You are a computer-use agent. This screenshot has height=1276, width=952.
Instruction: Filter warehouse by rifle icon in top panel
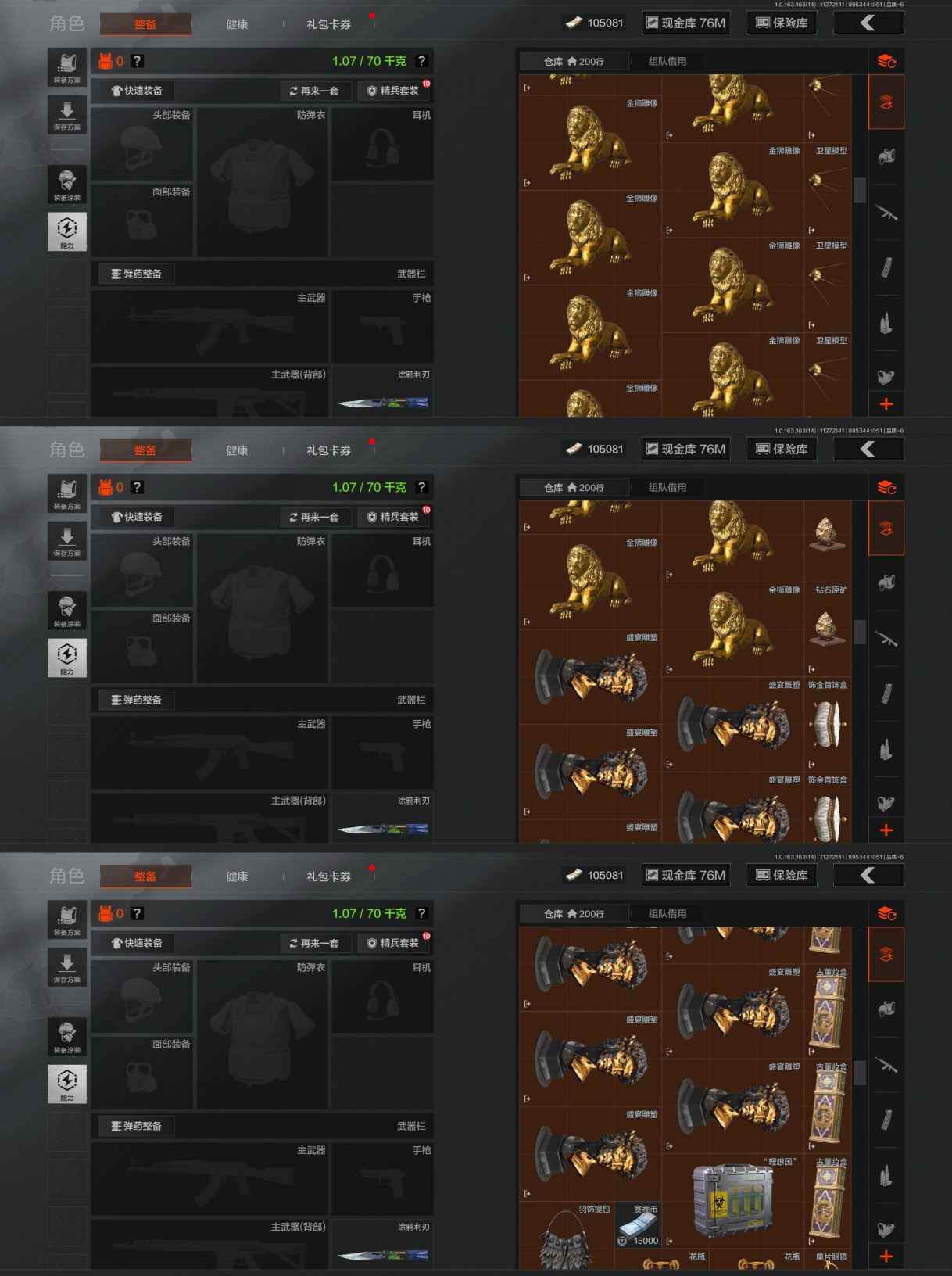(x=886, y=212)
